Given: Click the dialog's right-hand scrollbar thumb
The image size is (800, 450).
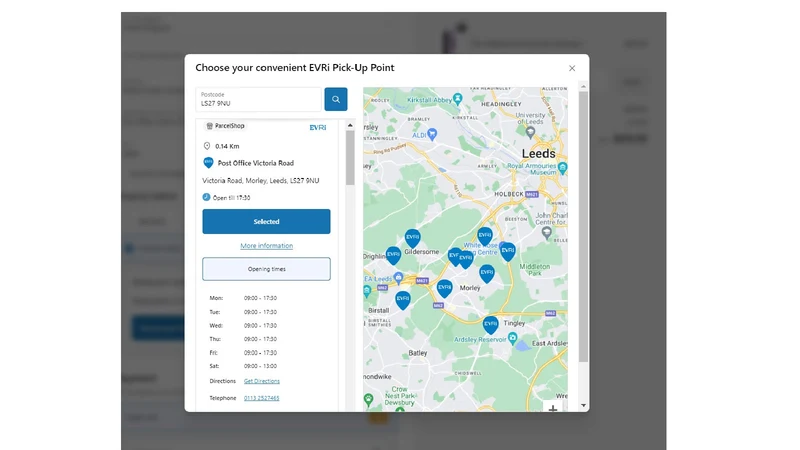Looking at the screenshot, I should (x=583, y=227).
